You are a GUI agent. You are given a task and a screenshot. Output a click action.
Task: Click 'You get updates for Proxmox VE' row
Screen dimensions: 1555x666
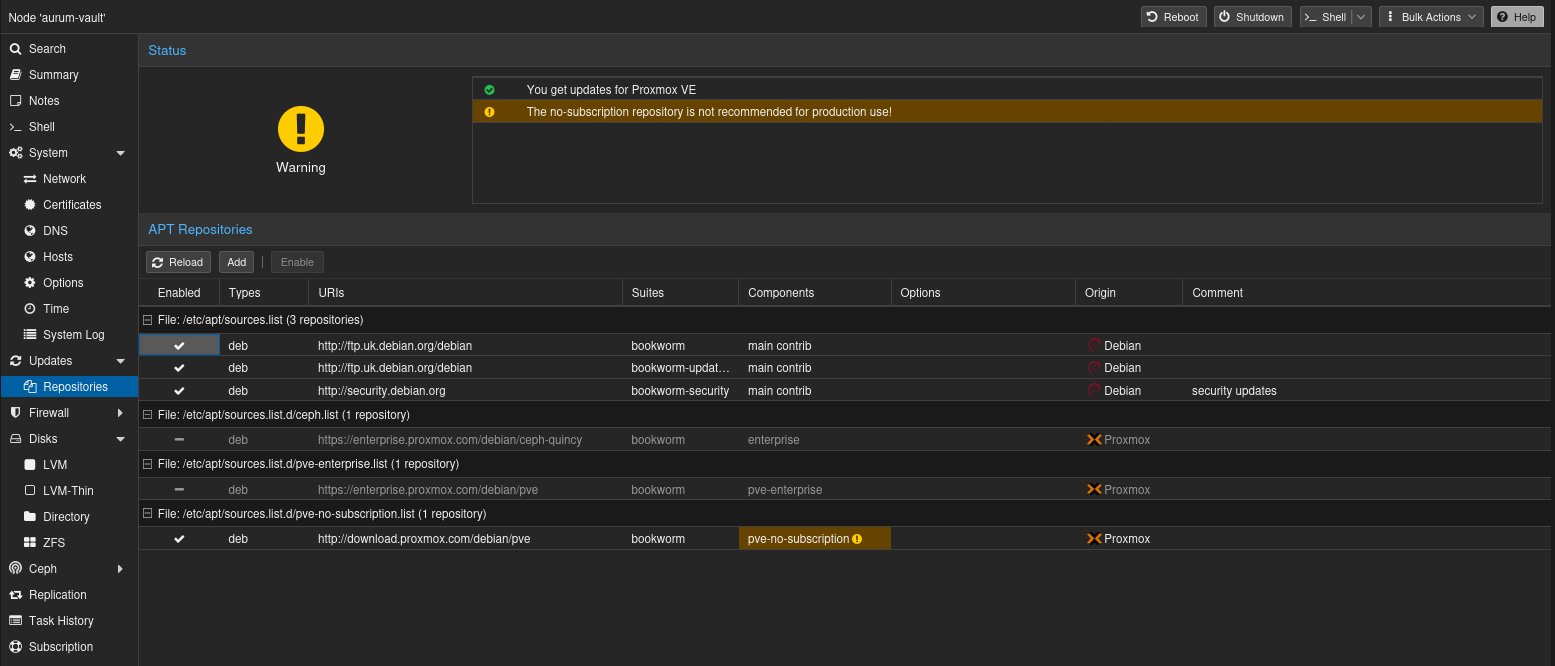pos(1008,90)
